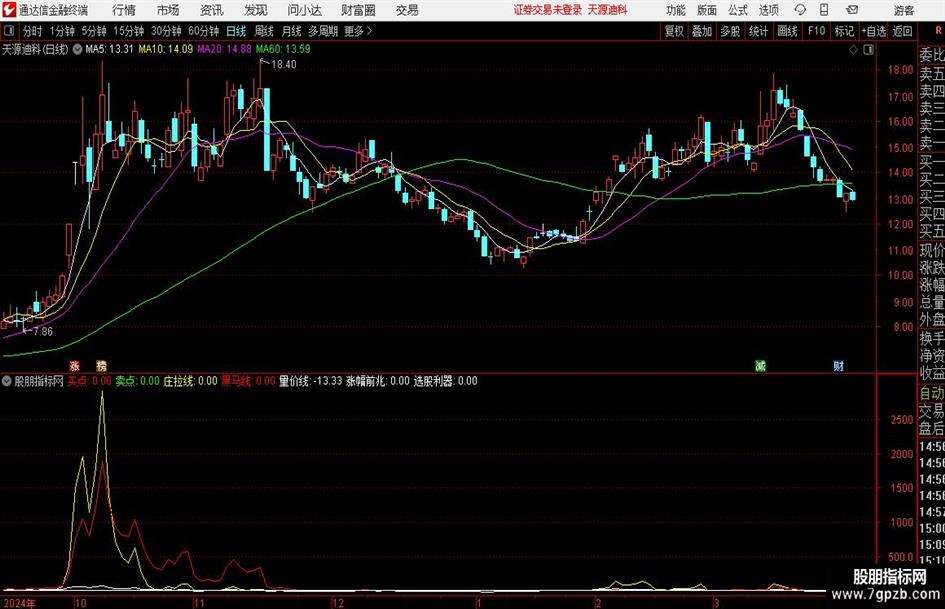Open the customer service headset icon
The width and height of the screenshot is (945, 609).
pos(800,10)
